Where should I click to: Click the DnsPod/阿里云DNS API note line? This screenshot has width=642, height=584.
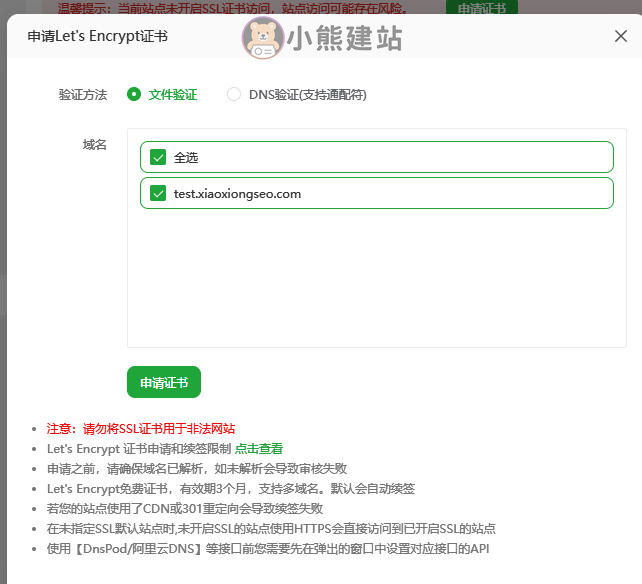[268, 549]
